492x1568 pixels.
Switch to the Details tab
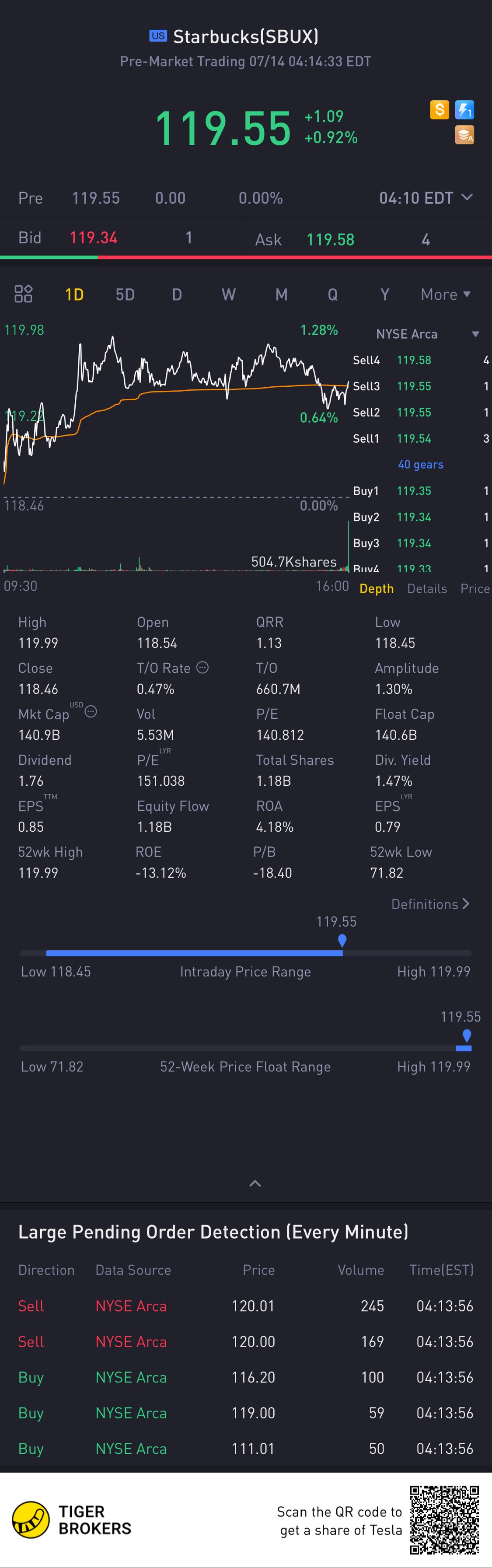coord(427,588)
